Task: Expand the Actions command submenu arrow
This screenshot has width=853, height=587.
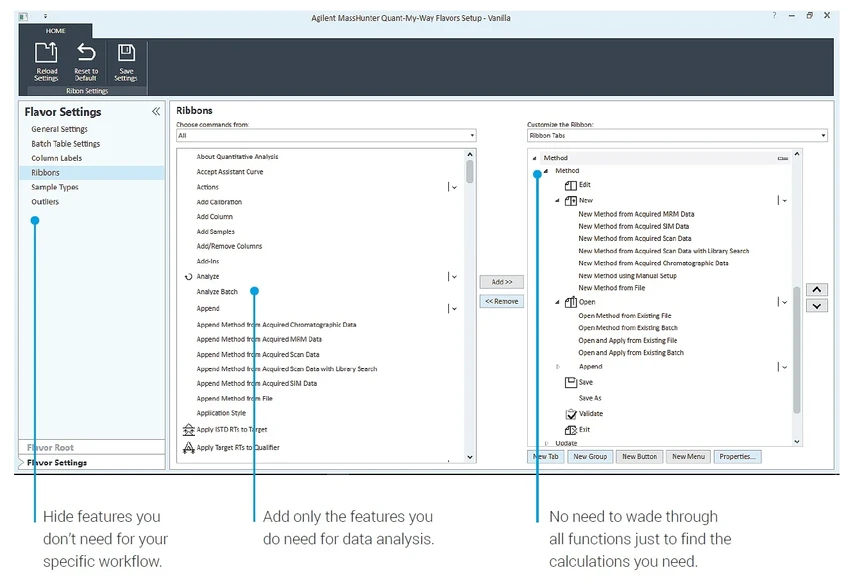Action: point(453,187)
